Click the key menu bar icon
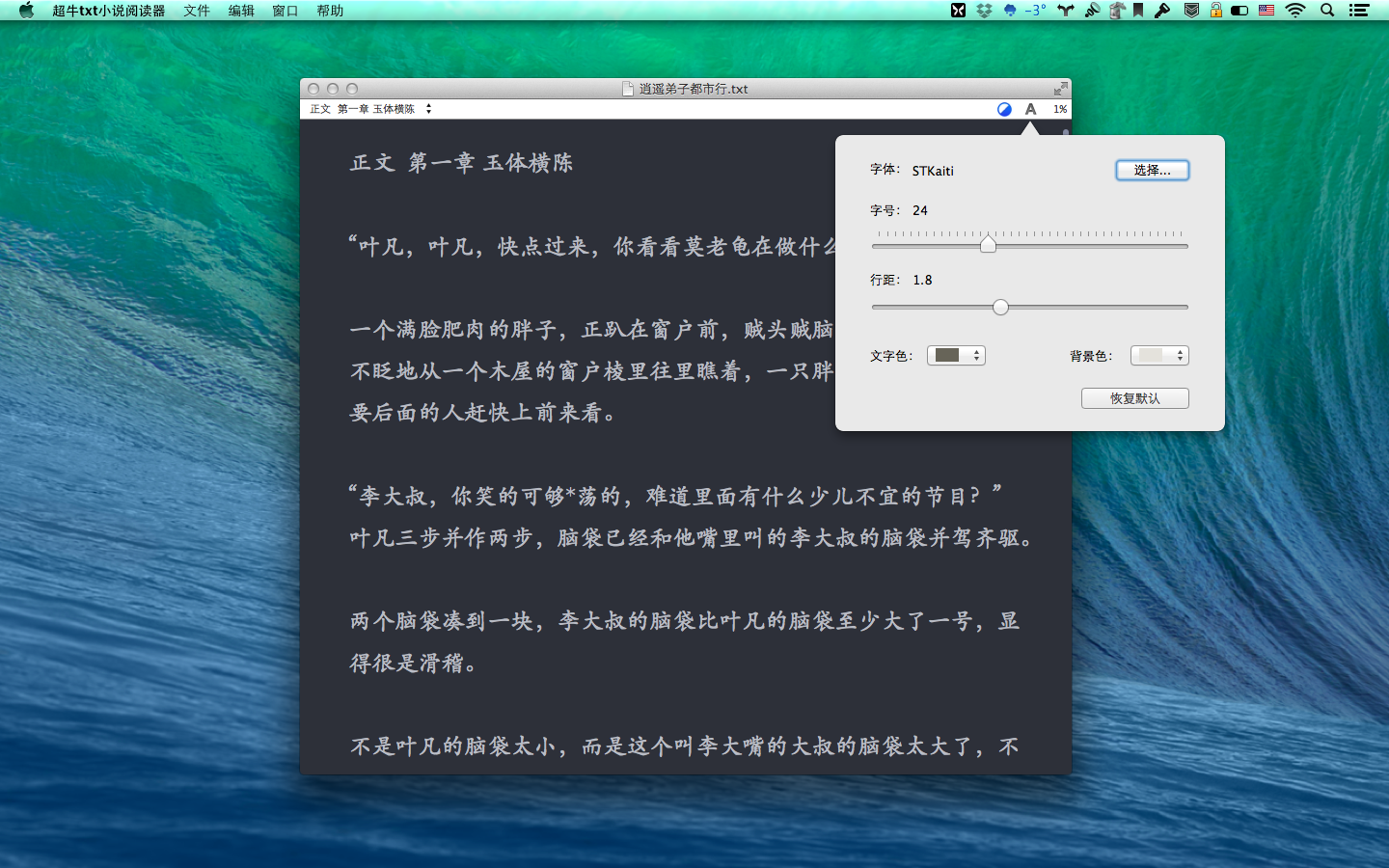This screenshot has height=868, width=1389. click(1162, 11)
